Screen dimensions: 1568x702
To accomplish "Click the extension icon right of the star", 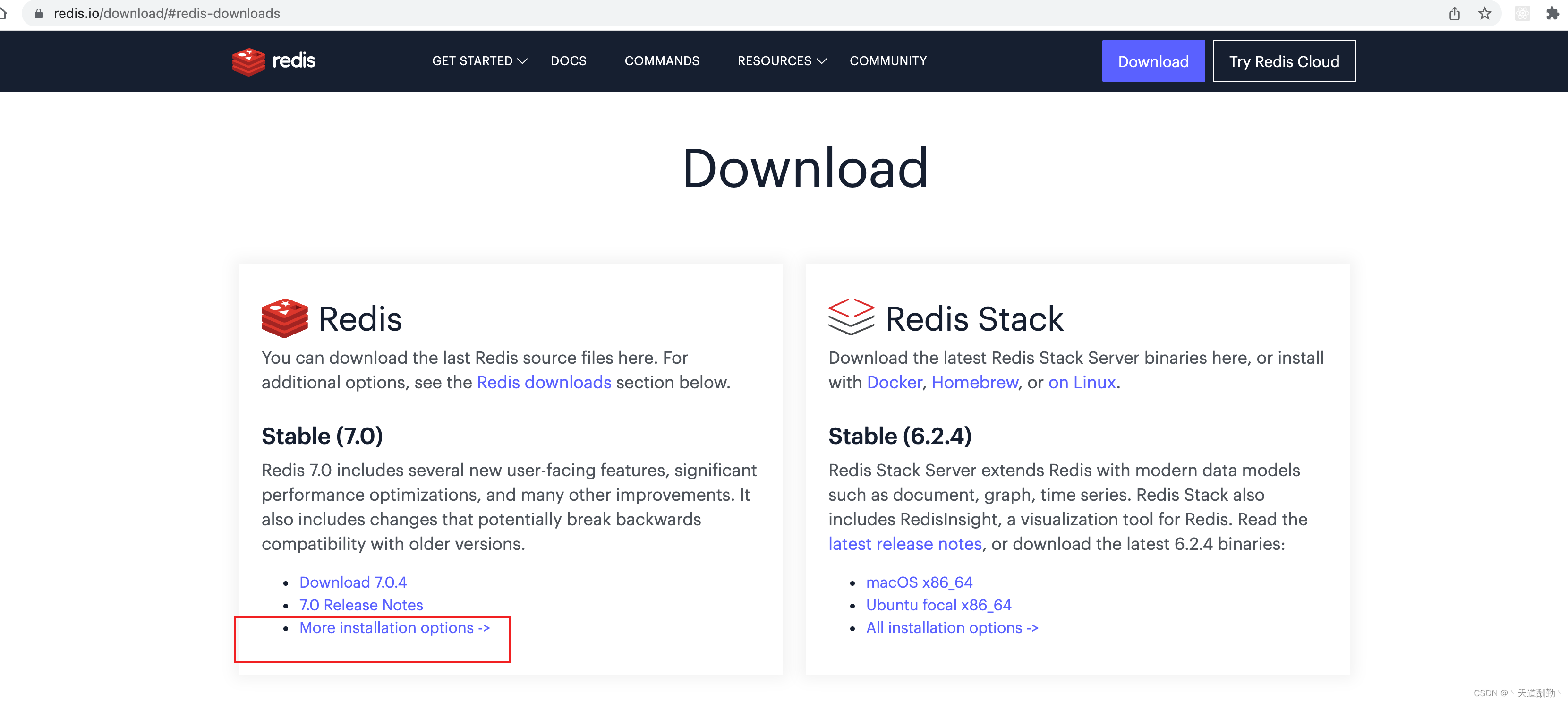I will tap(1522, 13).
